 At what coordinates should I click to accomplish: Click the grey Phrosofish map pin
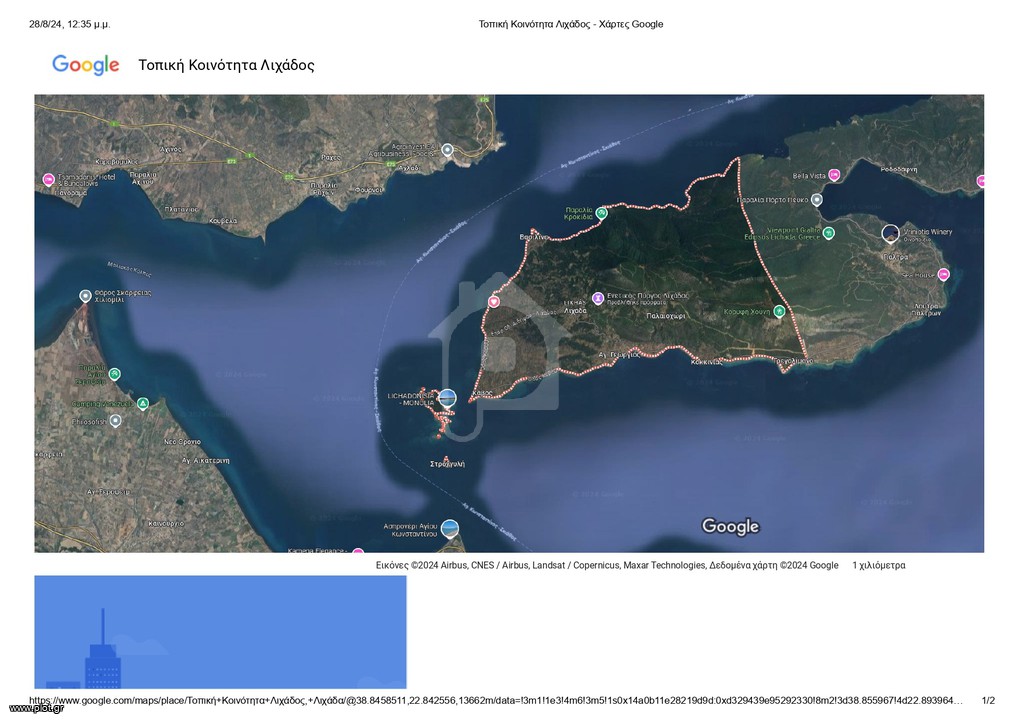coord(115,421)
